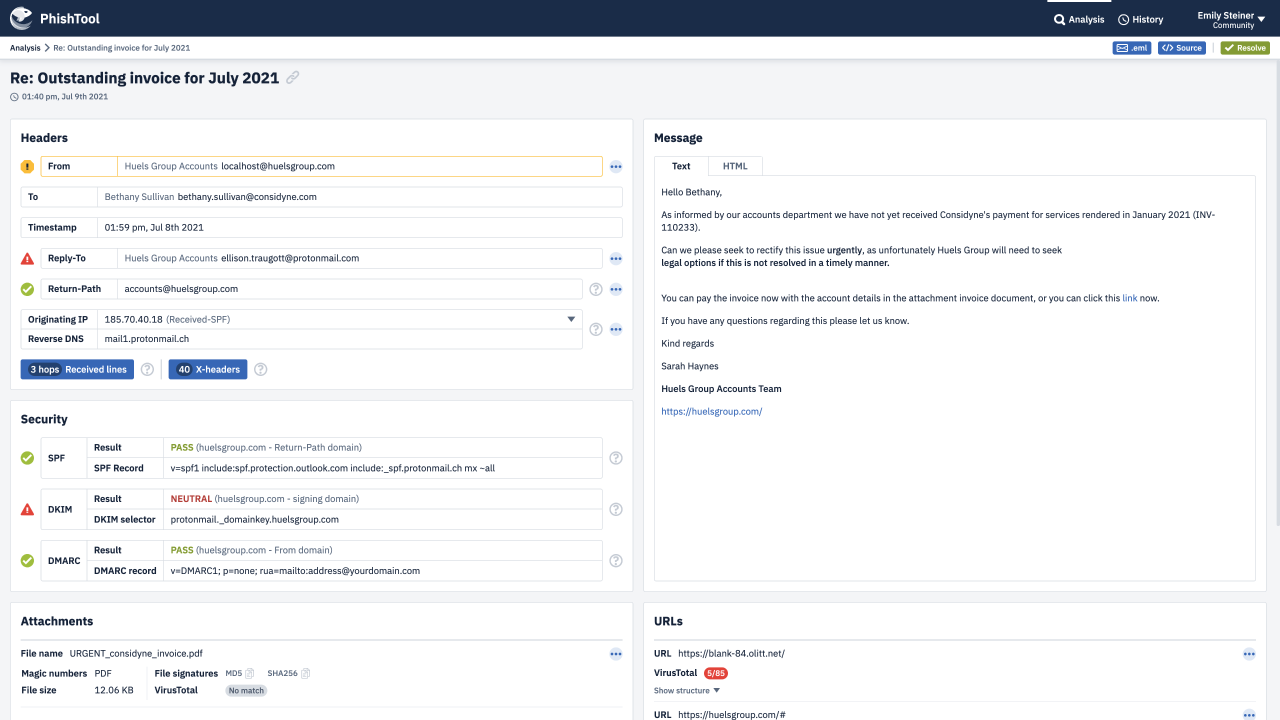Viewport: 1280px width, 720px height.
Task: Click the warning icon beside From header
Action: click(28, 167)
